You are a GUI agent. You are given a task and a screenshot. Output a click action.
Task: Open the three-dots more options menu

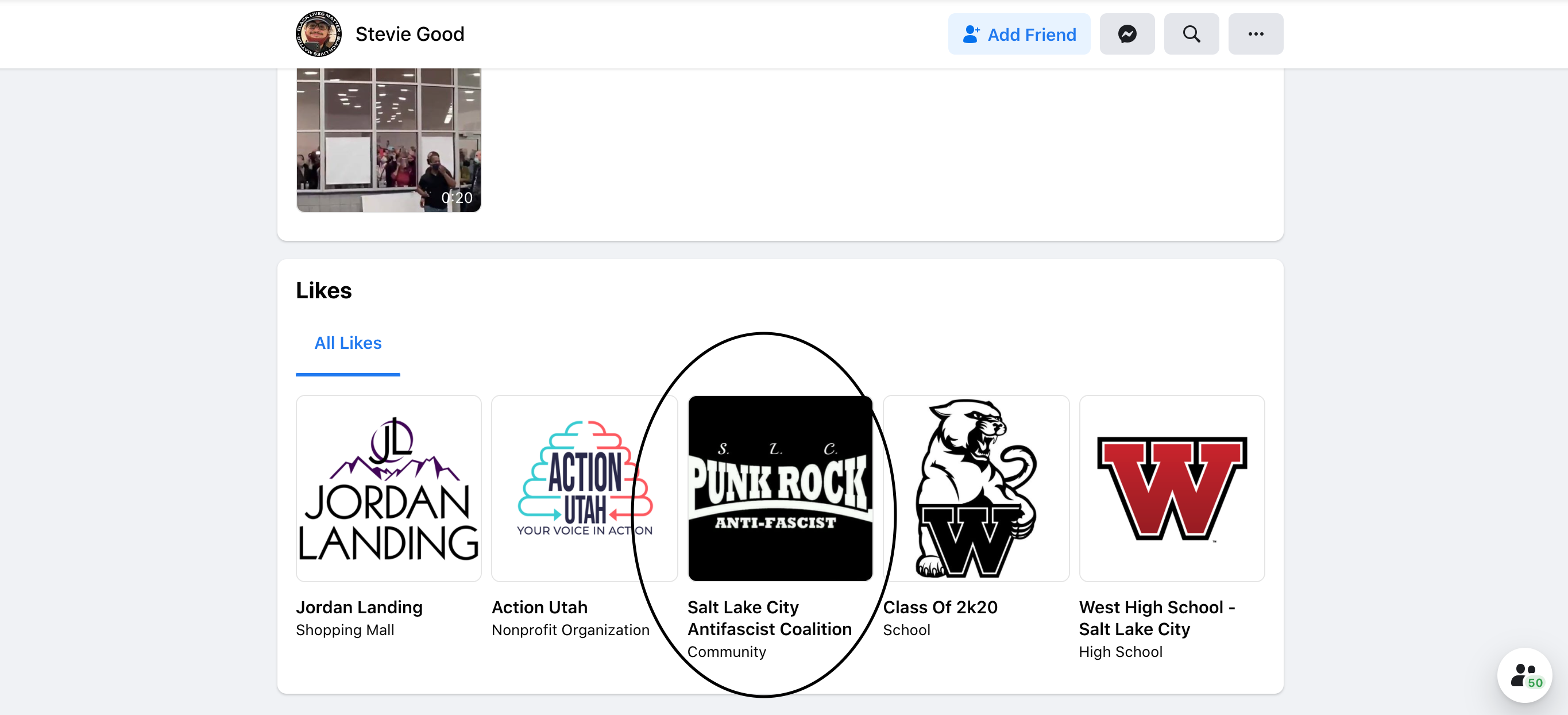pos(1255,34)
